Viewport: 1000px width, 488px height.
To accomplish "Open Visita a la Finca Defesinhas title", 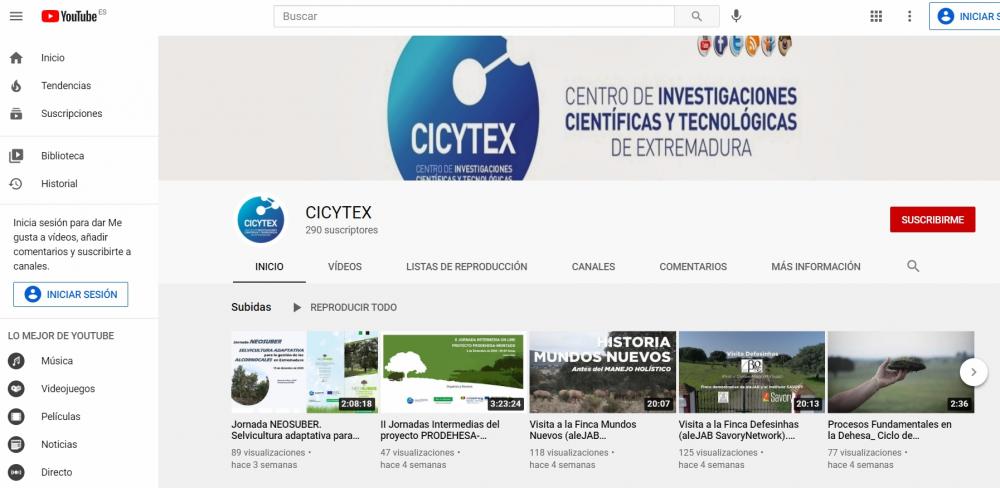I will click(739, 431).
